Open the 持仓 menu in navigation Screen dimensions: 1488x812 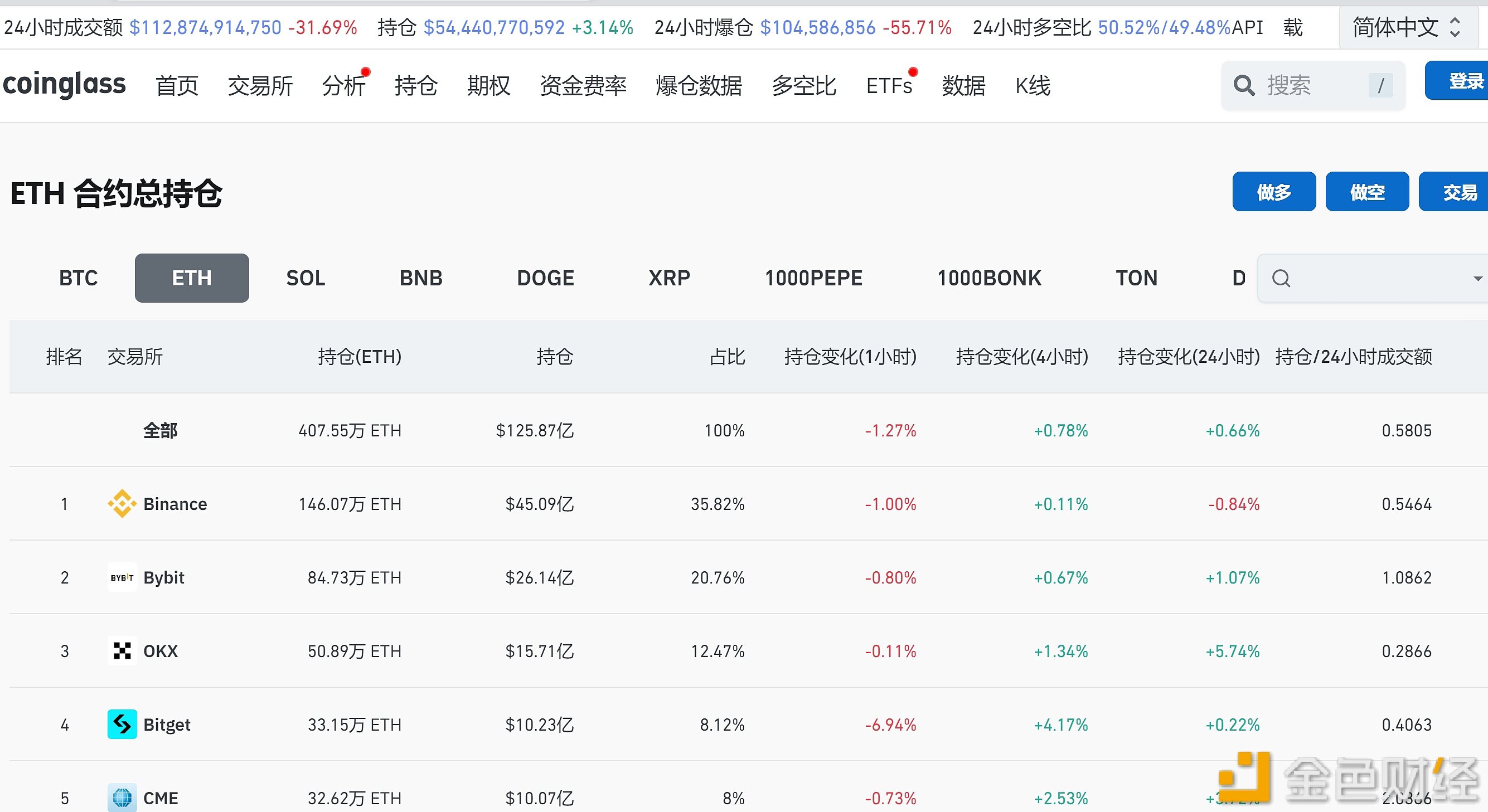coord(416,85)
